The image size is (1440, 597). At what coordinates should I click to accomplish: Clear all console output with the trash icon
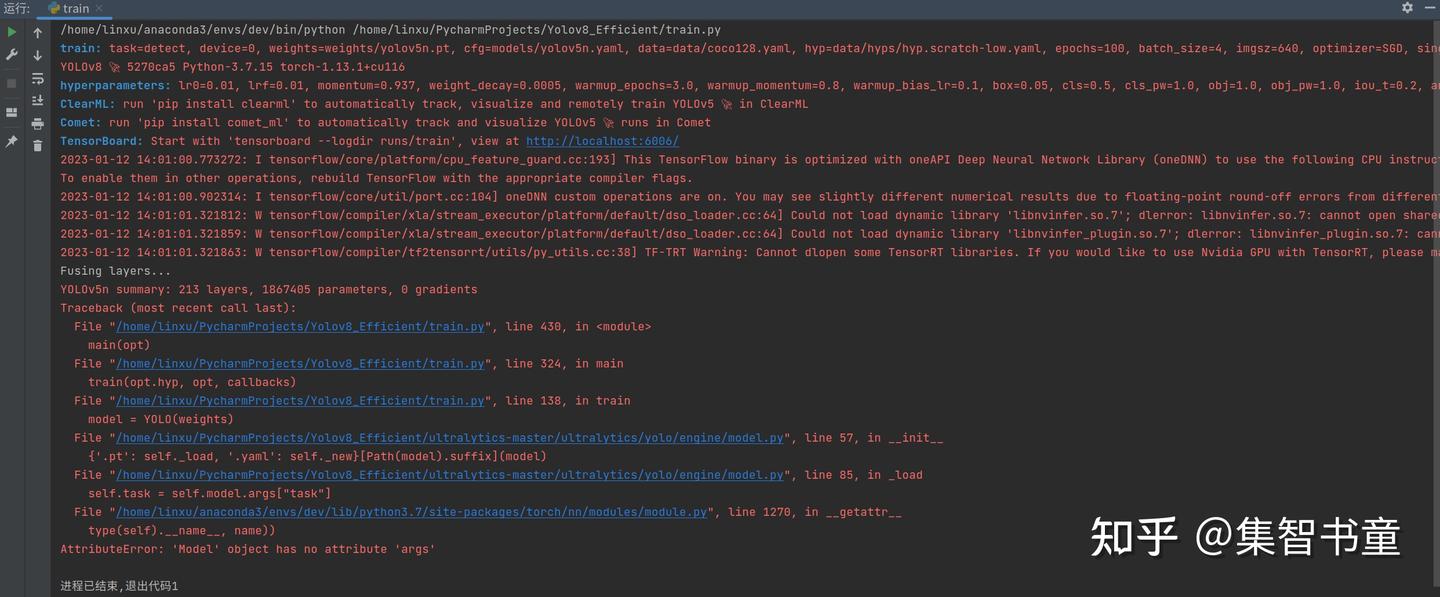click(x=38, y=146)
